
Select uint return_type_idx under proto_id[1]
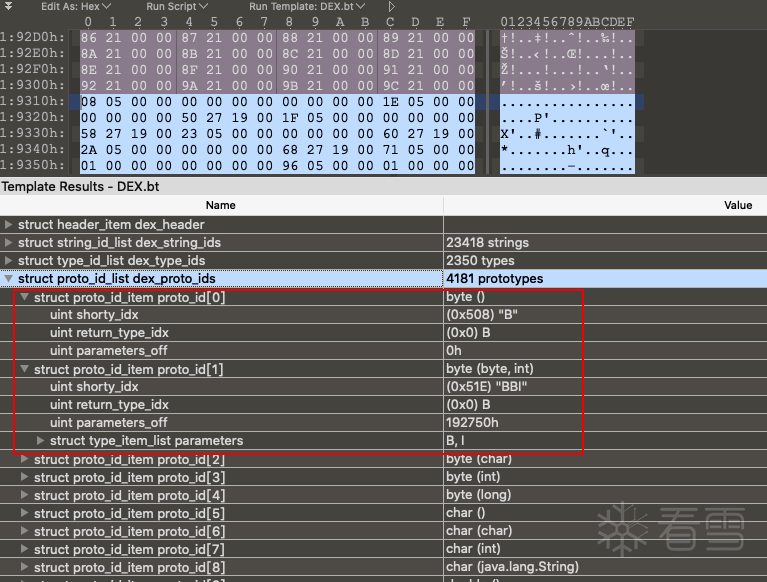(x=109, y=405)
